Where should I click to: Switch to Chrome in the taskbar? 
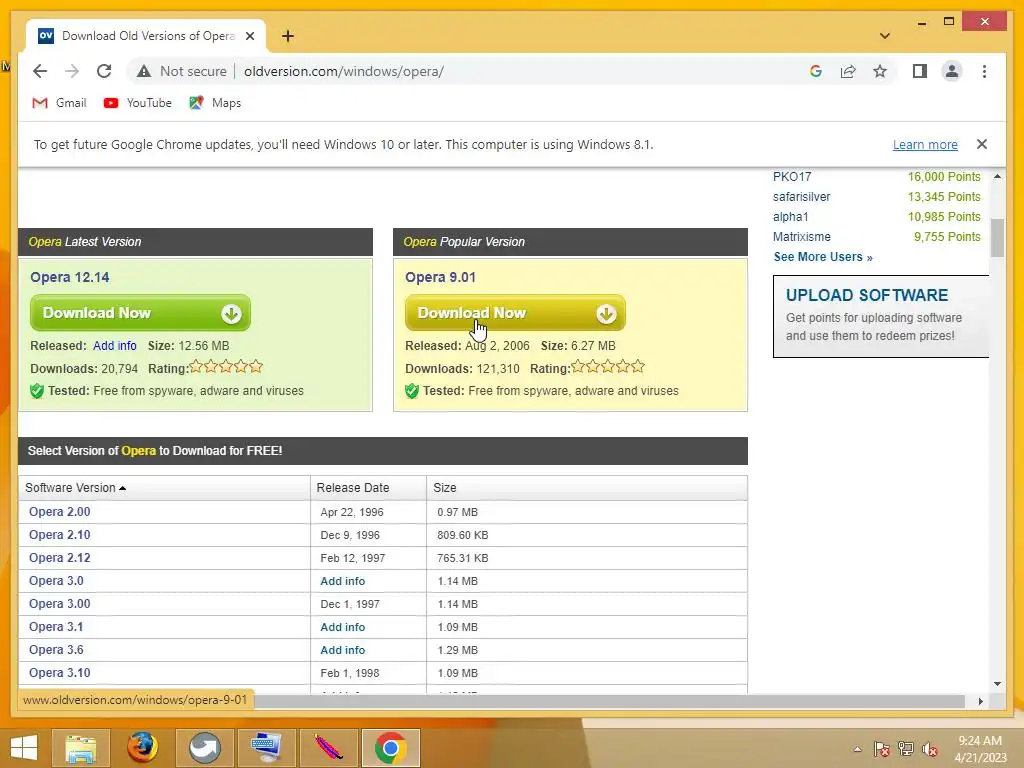coord(391,748)
